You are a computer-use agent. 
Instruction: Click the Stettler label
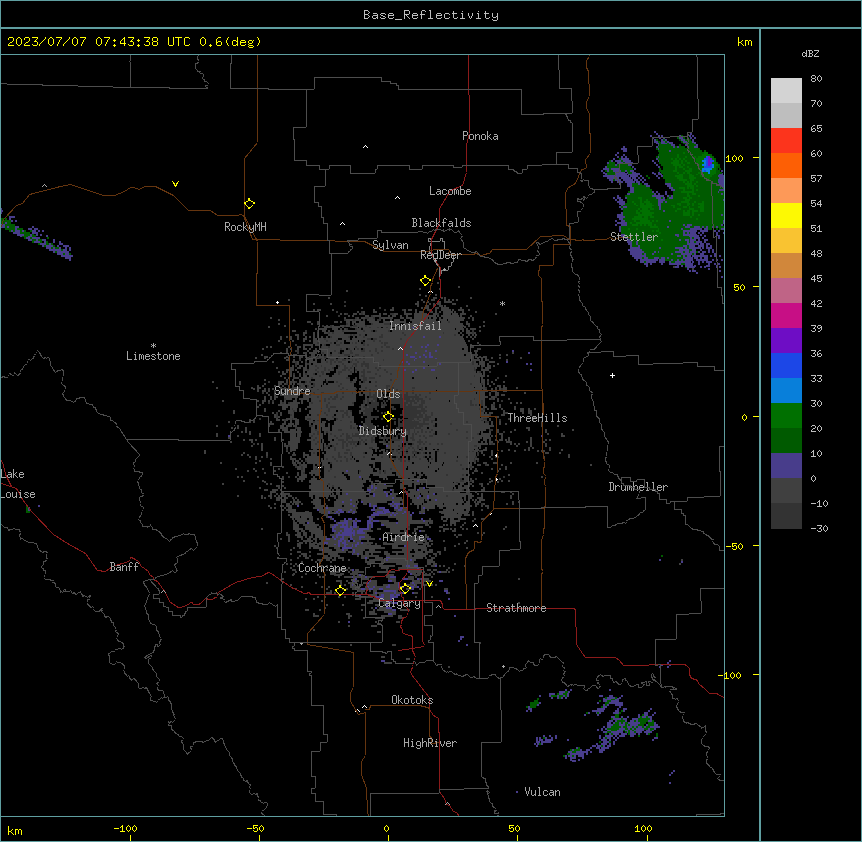[634, 237]
